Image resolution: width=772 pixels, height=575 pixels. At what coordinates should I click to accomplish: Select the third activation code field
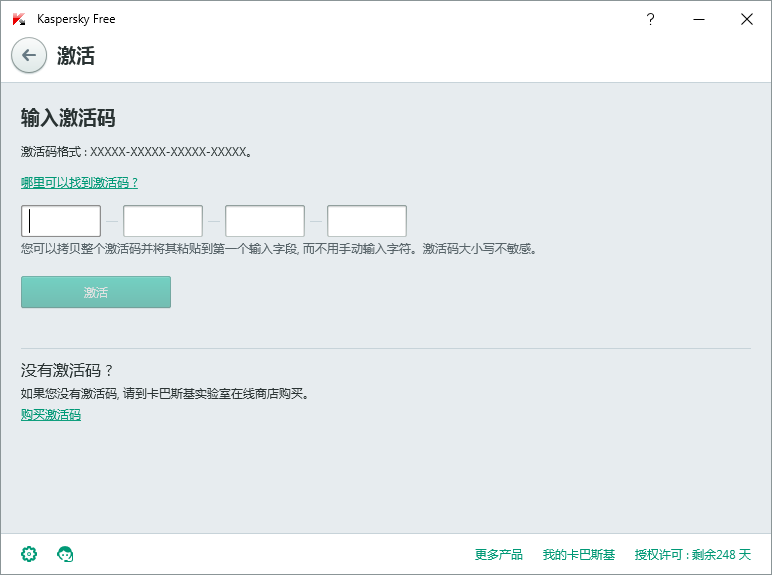[x=265, y=221]
